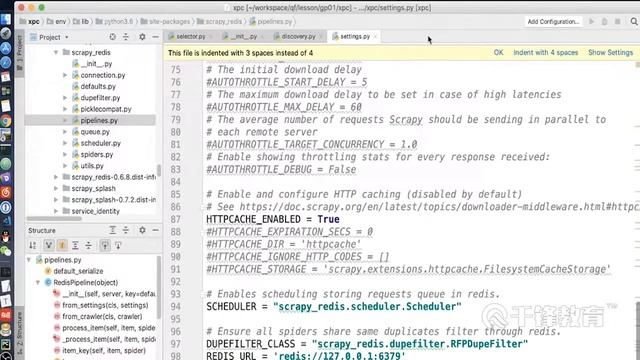Expand the scrapy_splash folder

click(56, 189)
